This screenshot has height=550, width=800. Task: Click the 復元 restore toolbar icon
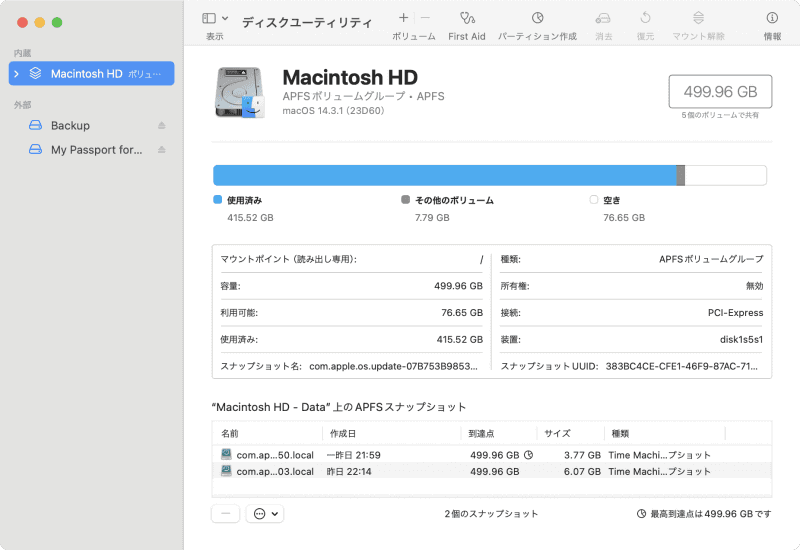point(645,18)
